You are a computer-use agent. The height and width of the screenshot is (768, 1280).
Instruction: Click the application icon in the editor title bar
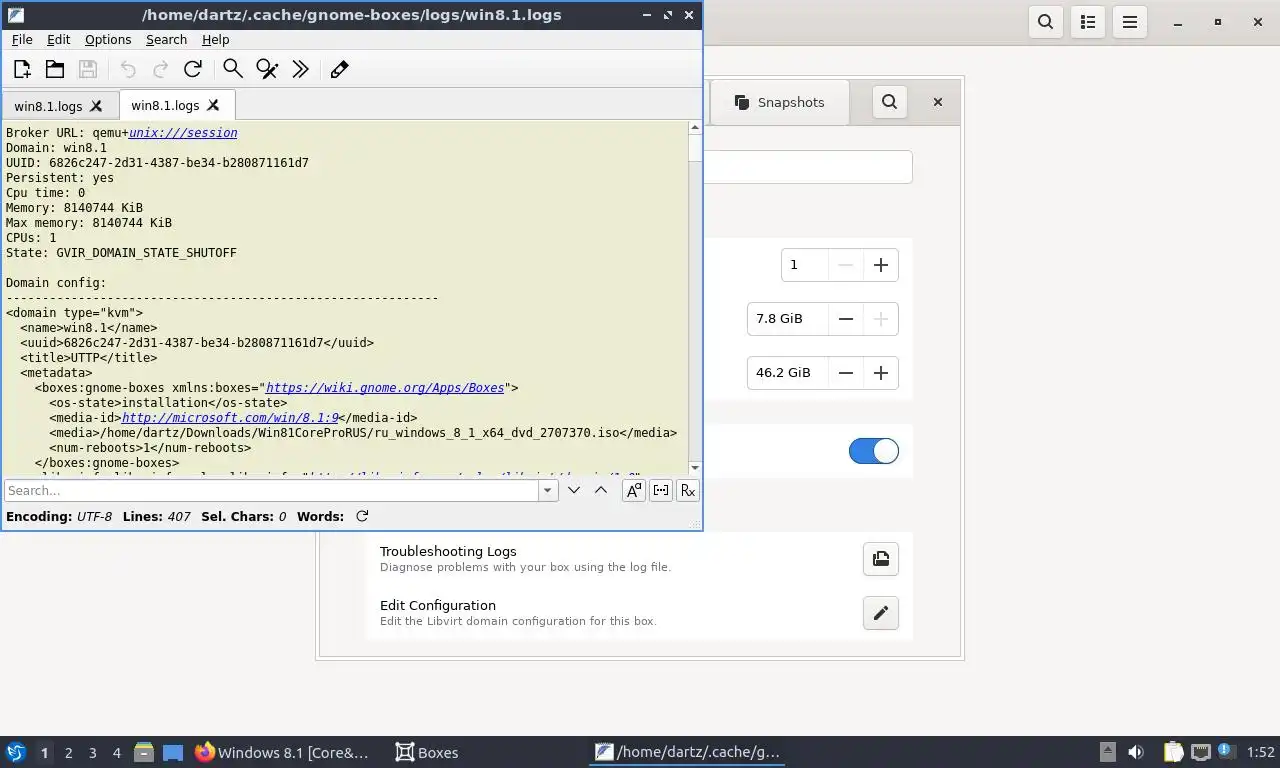14,15
